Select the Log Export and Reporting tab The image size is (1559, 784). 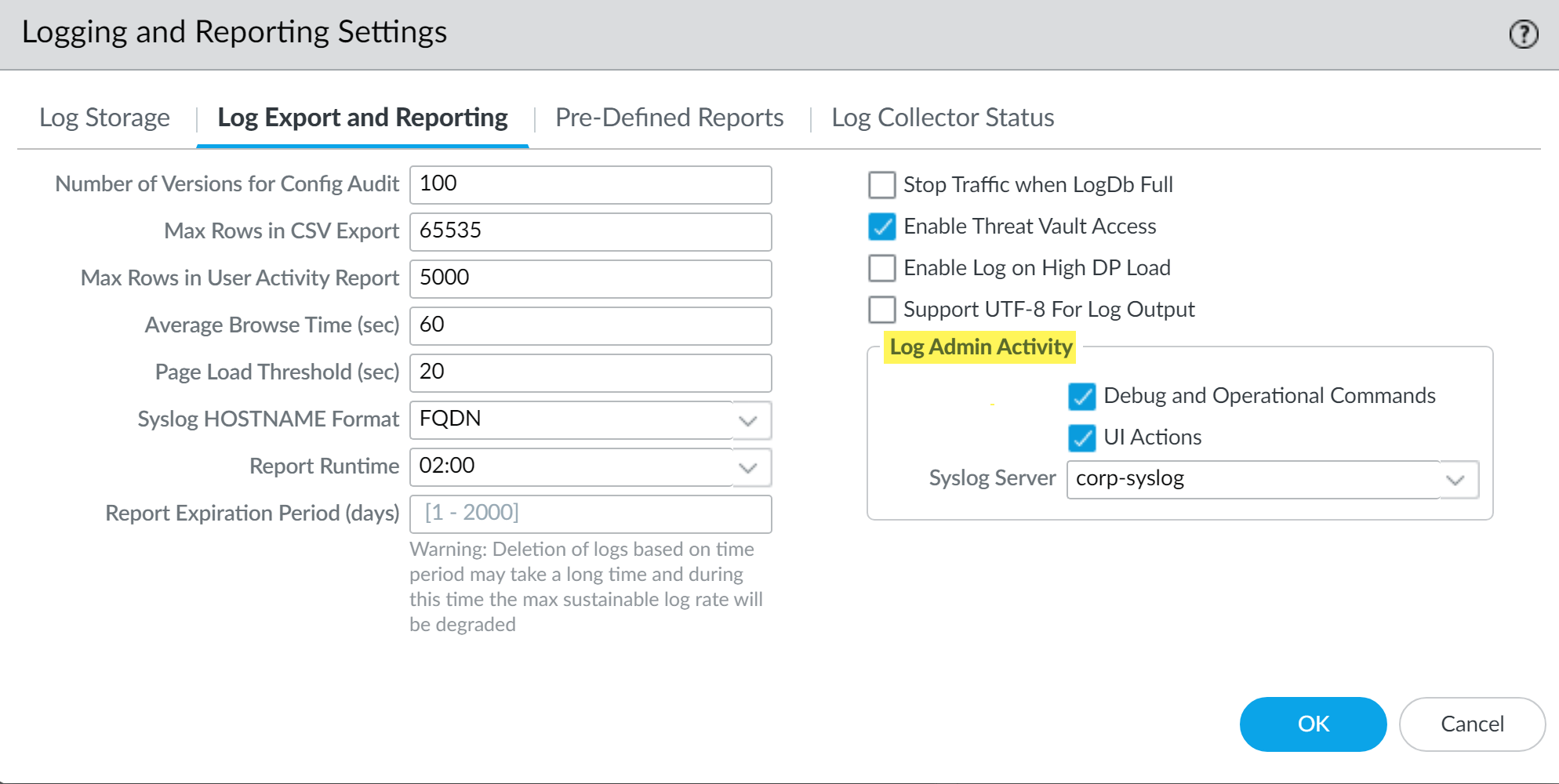pyautogui.click(x=362, y=118)
